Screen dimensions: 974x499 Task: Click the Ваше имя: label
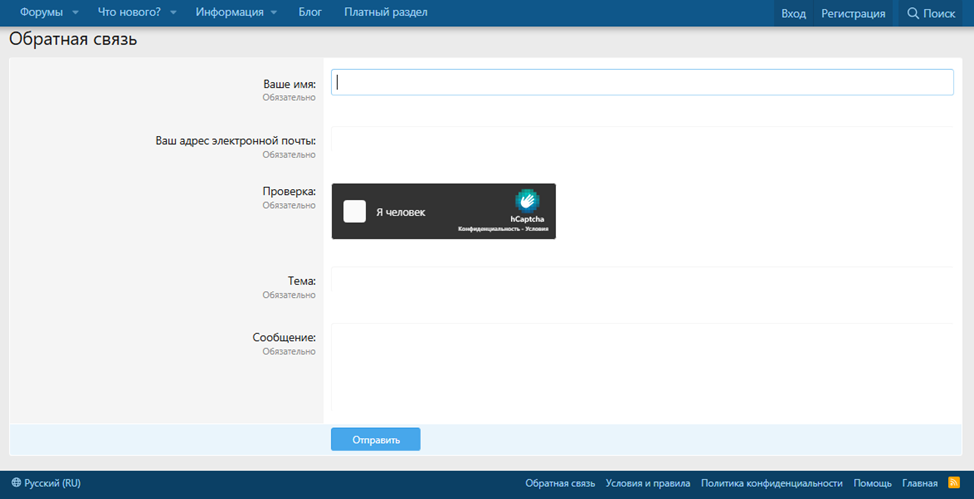pyautogui.click(x=289, y=84)
